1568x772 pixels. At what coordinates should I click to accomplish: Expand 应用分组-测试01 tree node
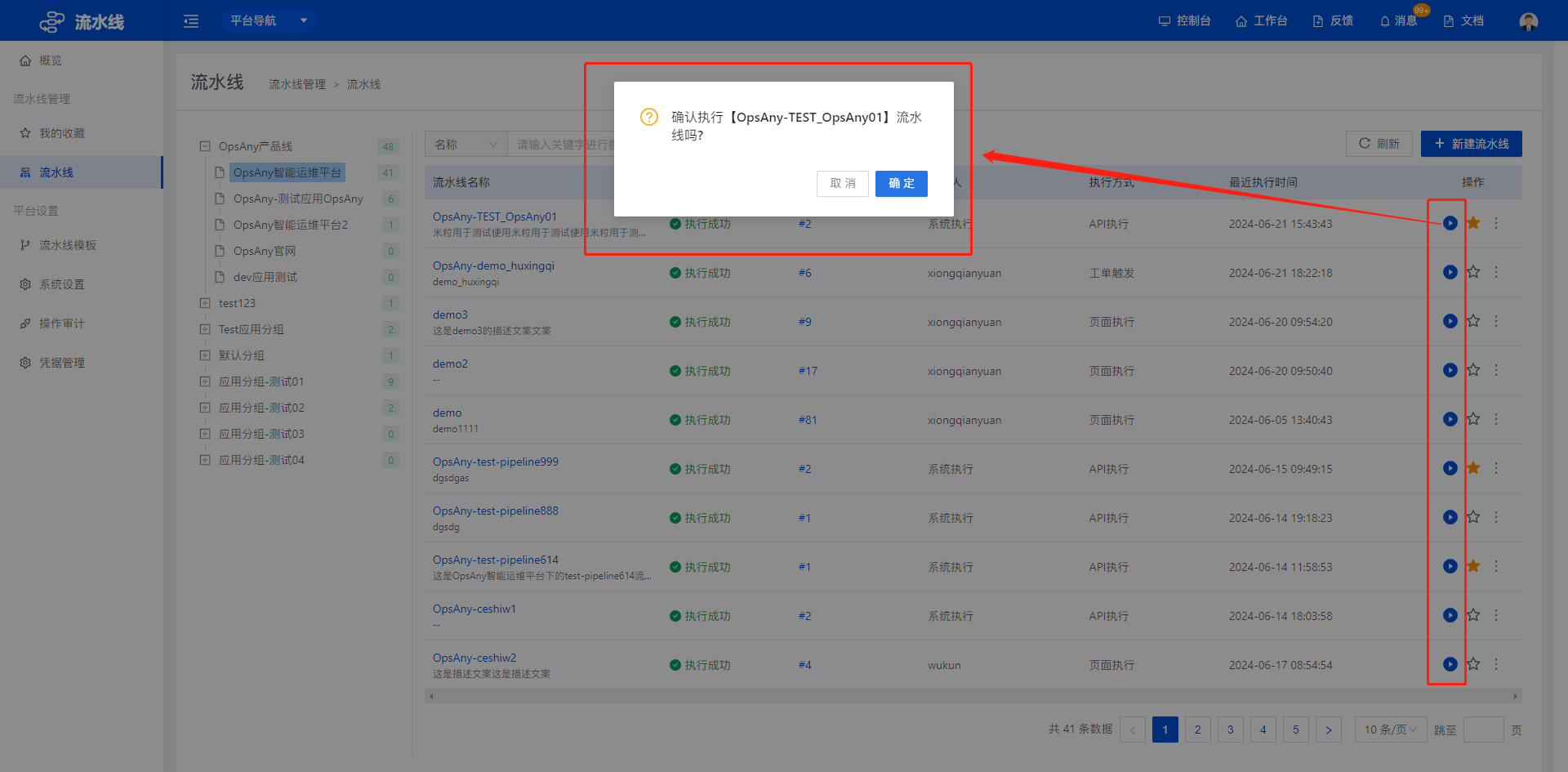(x=205, y=382)
